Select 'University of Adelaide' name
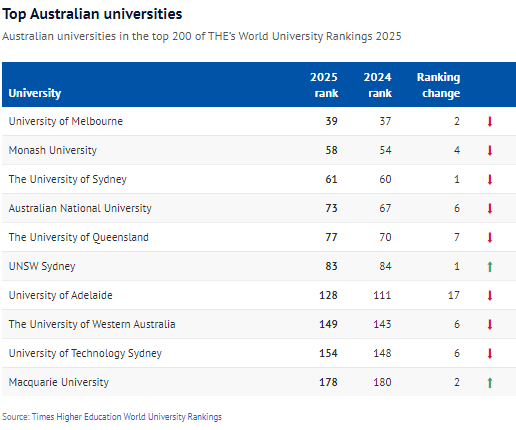Screen dimensions: 516x430 (61, 295)
